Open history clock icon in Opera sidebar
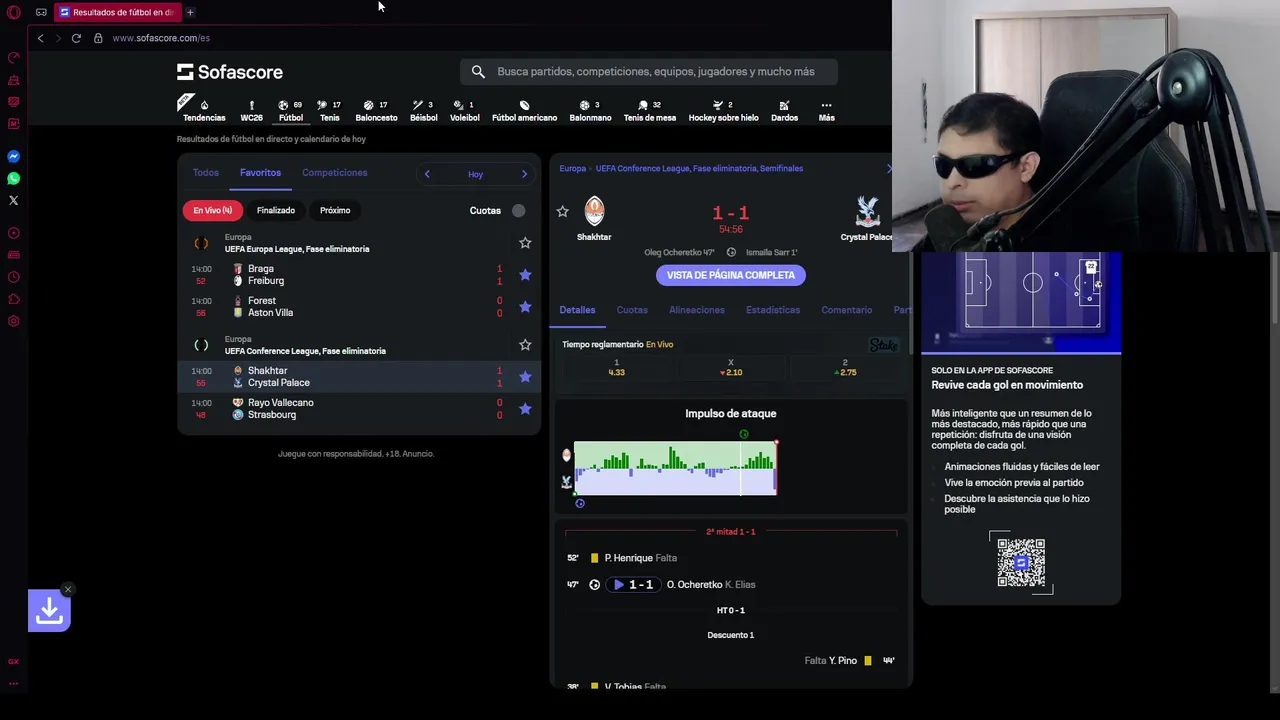Viewport: 1280px width, 720px height. (x=14, y=277)
